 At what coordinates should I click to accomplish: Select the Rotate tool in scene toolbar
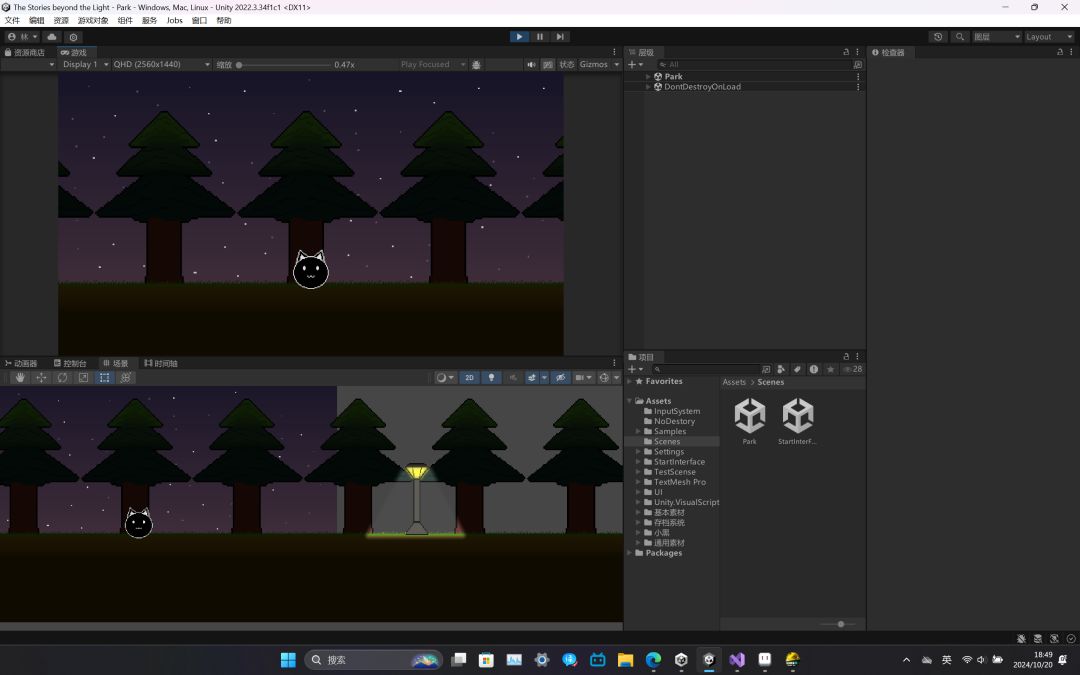coord(62,378)
